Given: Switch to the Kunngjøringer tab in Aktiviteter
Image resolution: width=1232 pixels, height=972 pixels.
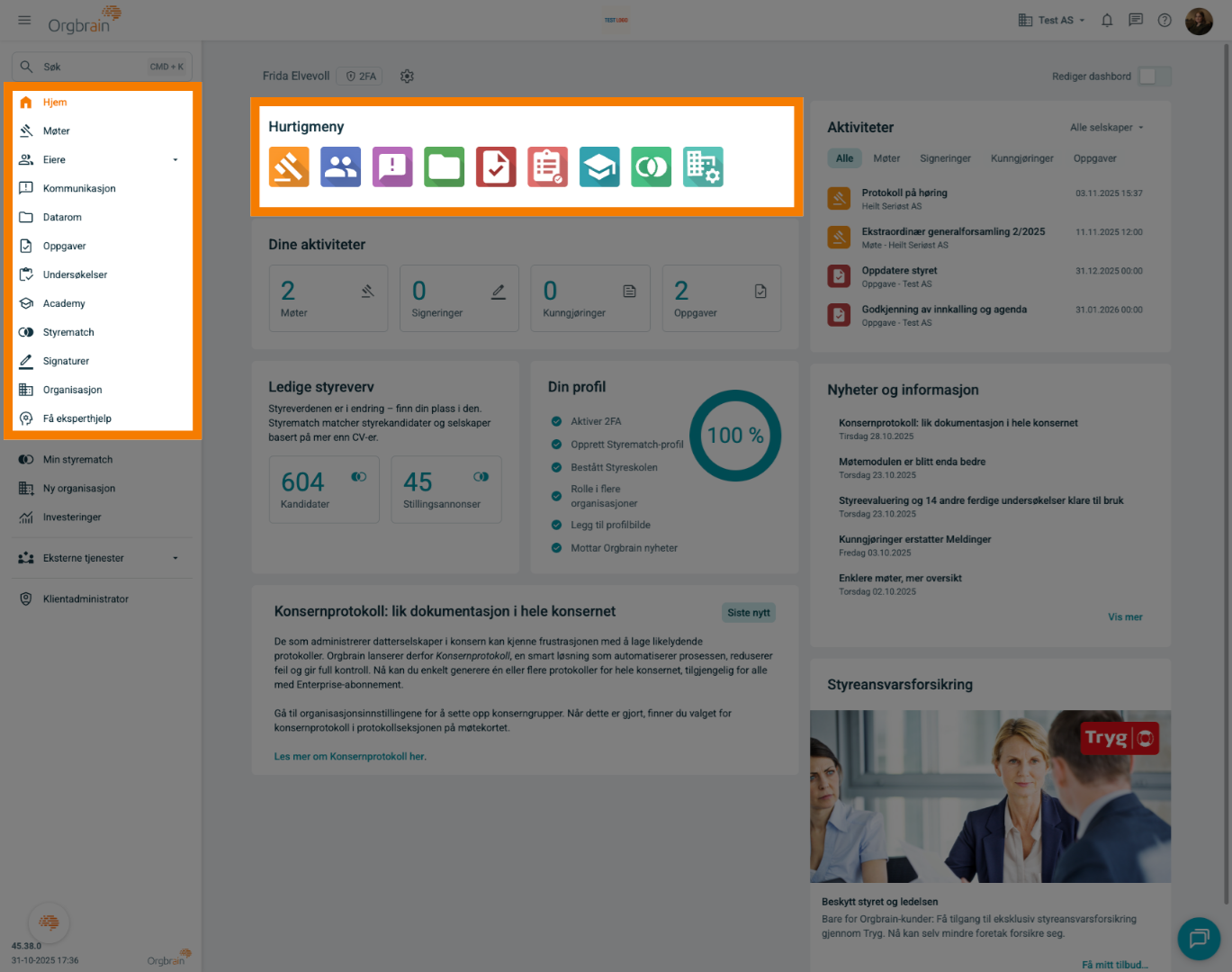Looking at the screenshot, I should (1022, 158).
